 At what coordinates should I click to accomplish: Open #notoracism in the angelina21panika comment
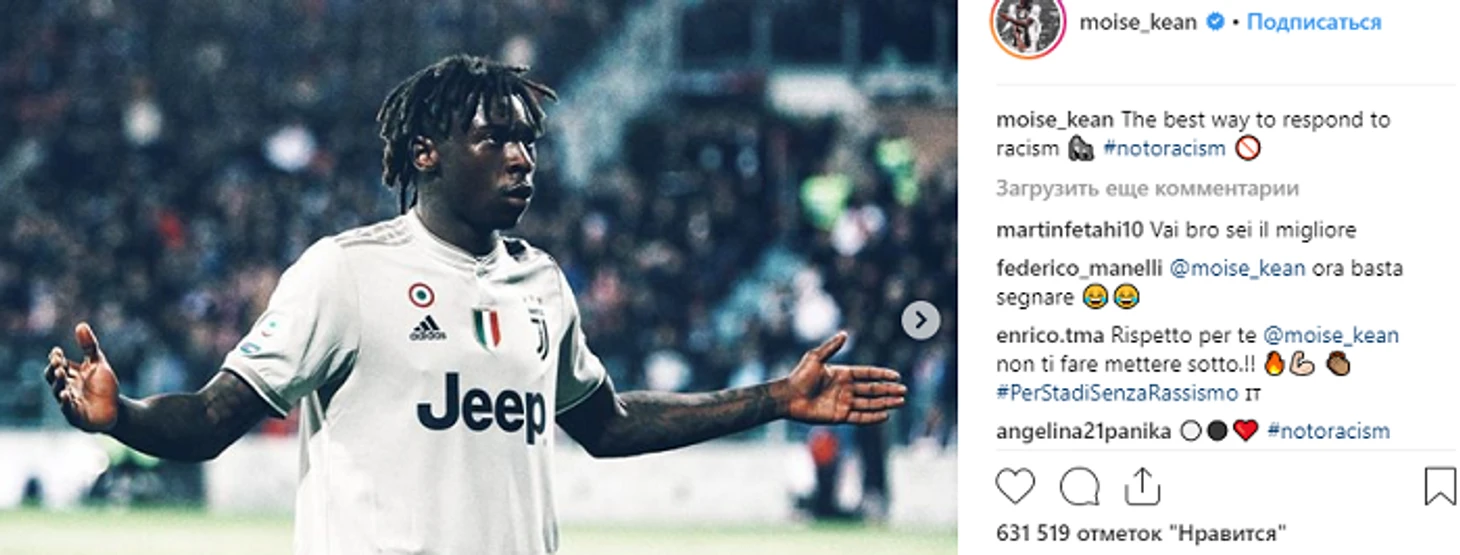(x=1328, y=432)
